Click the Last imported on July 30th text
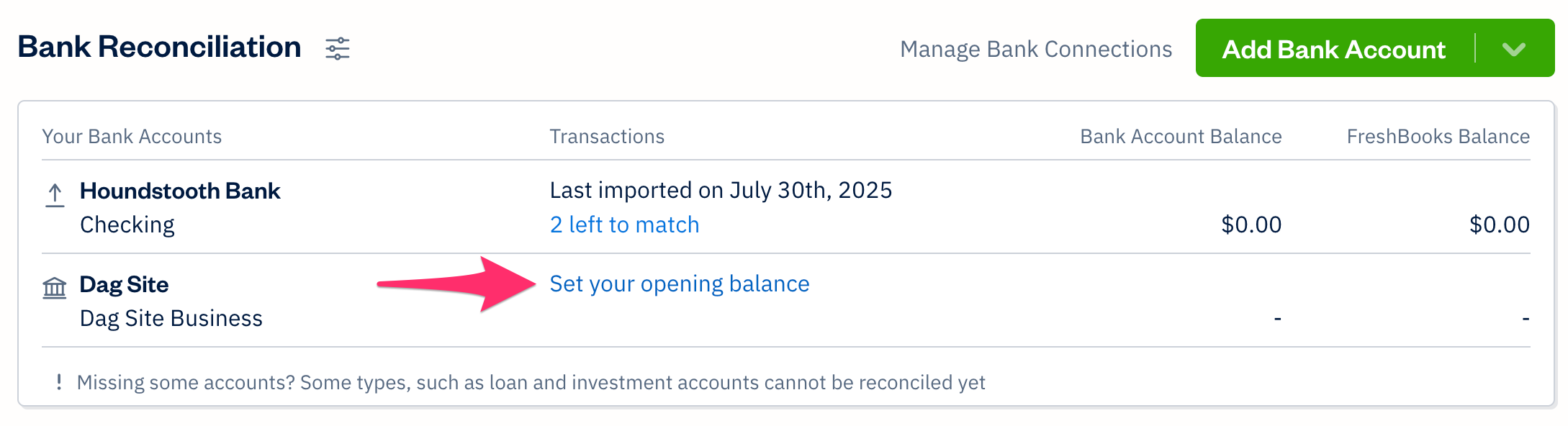Image resolution: width=1568 pixels, height=426 pixels. pos(721,190)
